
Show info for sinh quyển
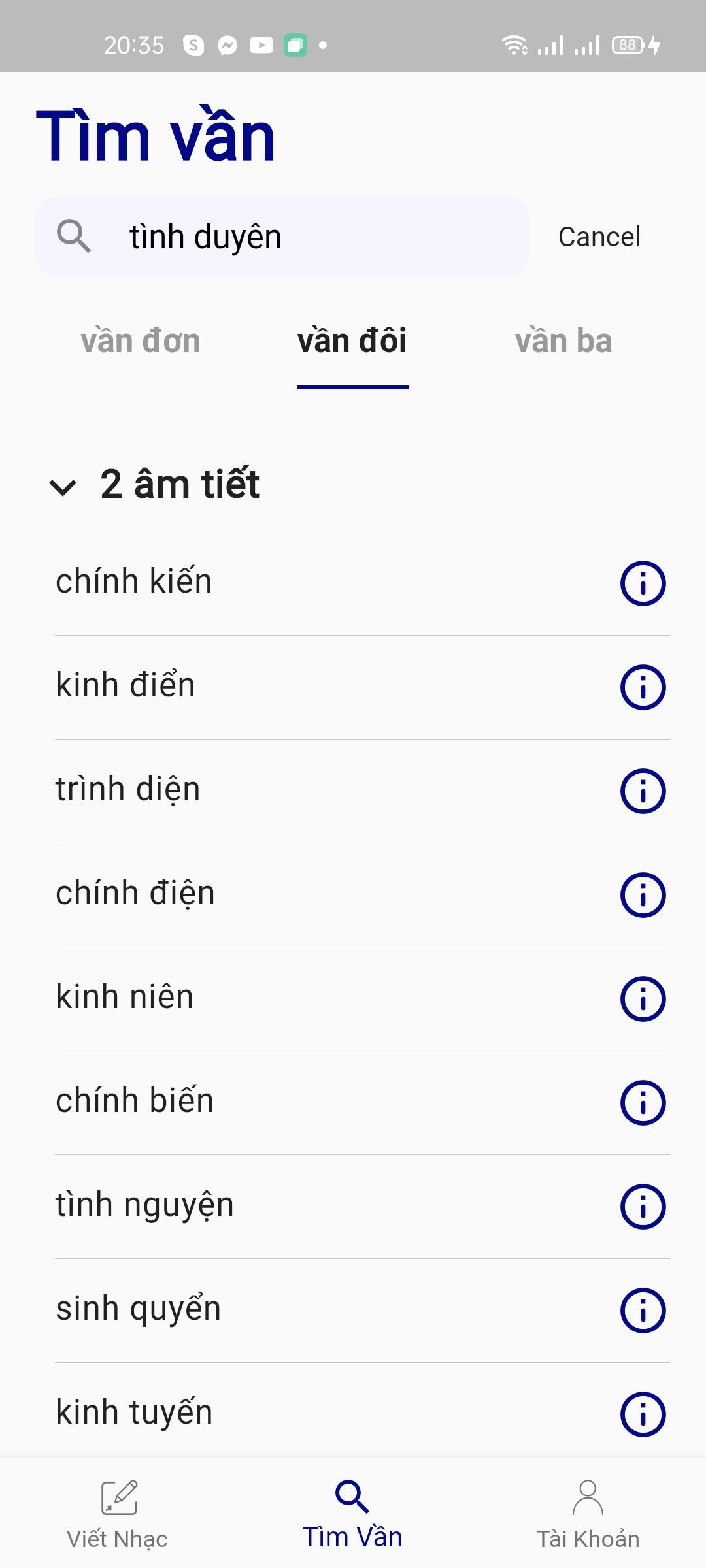point(643,1311)
